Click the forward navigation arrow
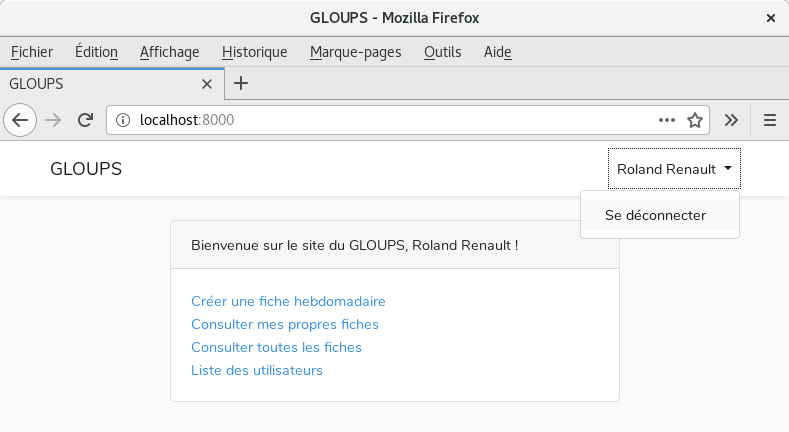 point(53,120)
